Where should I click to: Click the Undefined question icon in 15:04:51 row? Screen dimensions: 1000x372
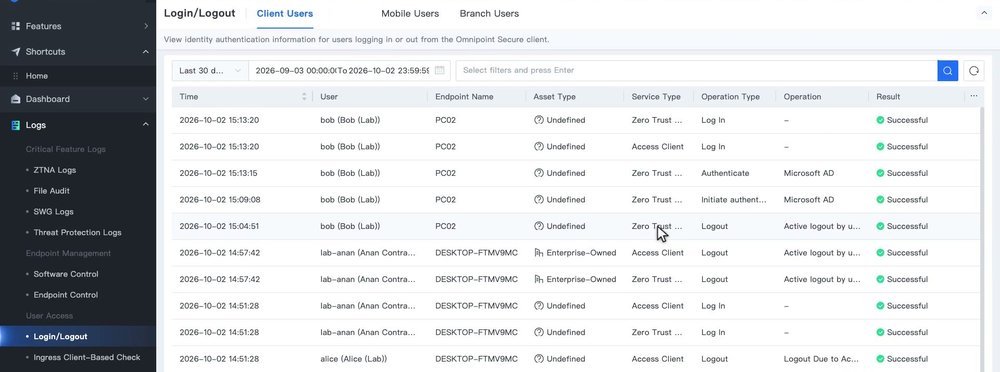click(538, 226)
